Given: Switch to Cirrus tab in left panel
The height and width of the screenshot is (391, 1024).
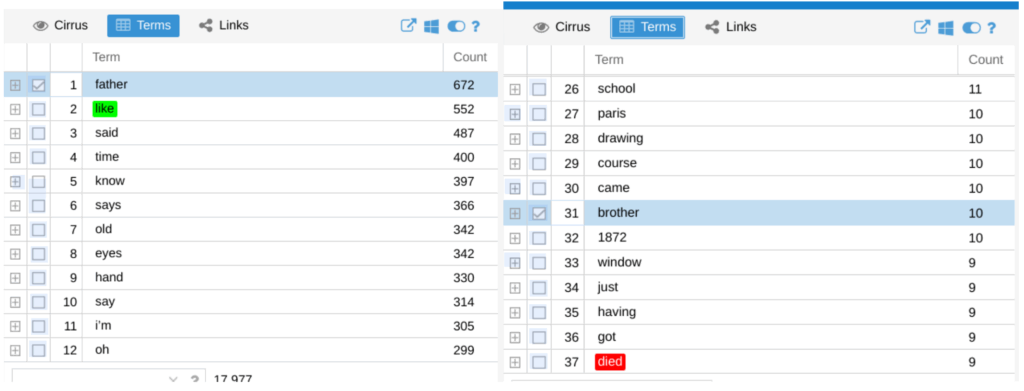Looking at the screenshot, I should click(60, 25).
